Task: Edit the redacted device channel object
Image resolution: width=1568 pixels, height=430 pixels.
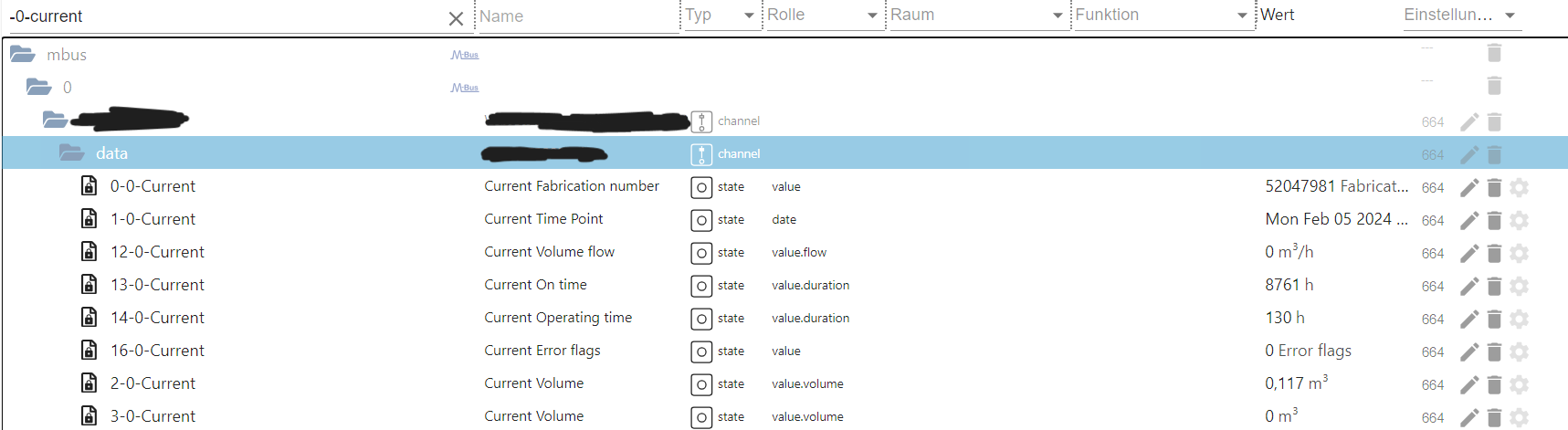Action: (1469, 122)
